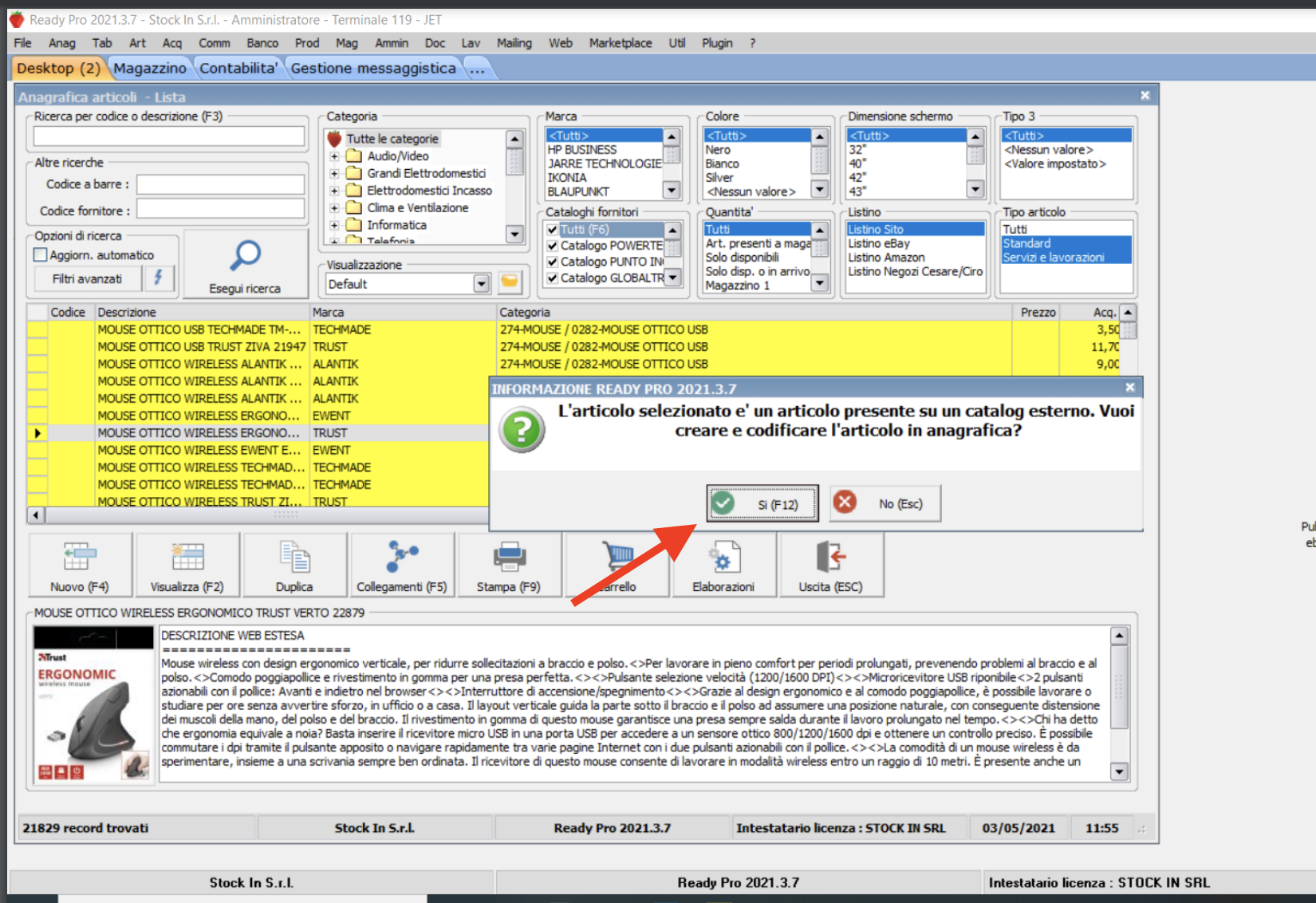Viewport: 1316px width, 903px height.
Task: Click the red X No (Esc) button
Action: (x=885, y=503)
